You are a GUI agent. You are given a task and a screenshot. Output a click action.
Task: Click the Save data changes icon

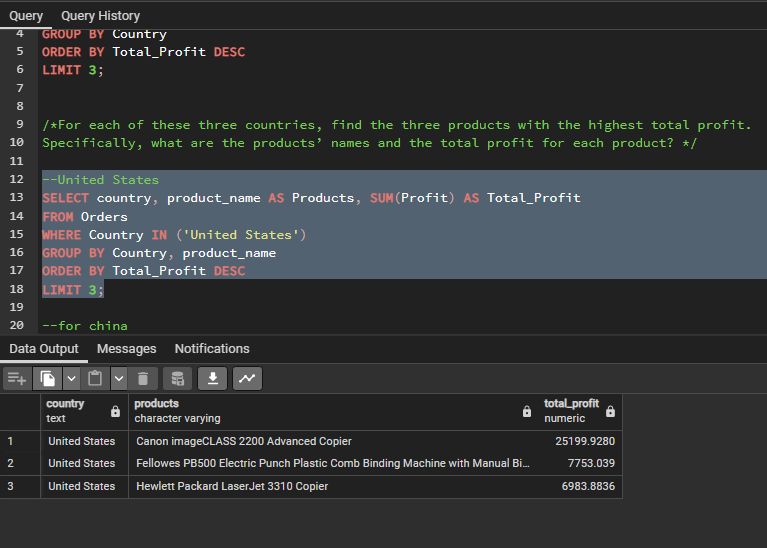pos(178,379)
